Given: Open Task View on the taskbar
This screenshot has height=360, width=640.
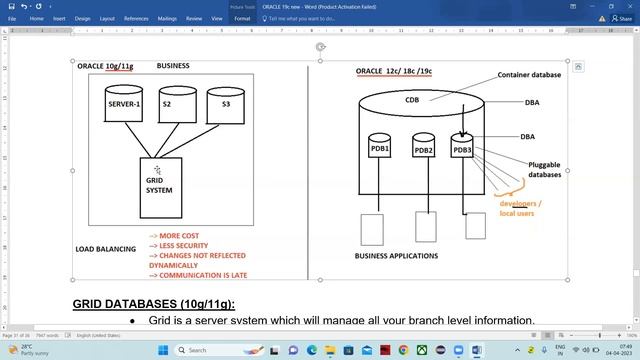Looking at the screenshot, I should coord(274,350).
